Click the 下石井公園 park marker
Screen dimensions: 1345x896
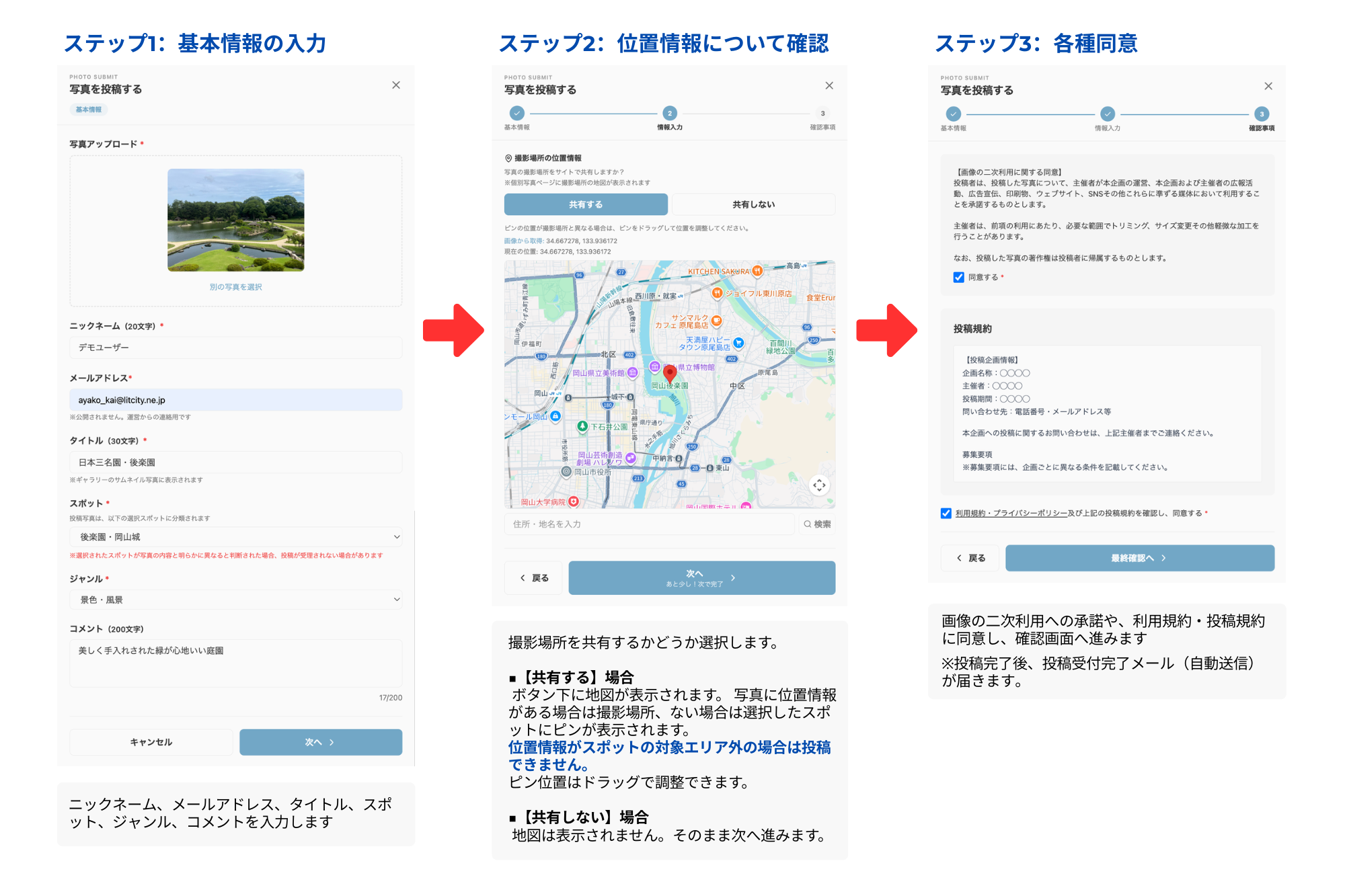tap(583, 426)
